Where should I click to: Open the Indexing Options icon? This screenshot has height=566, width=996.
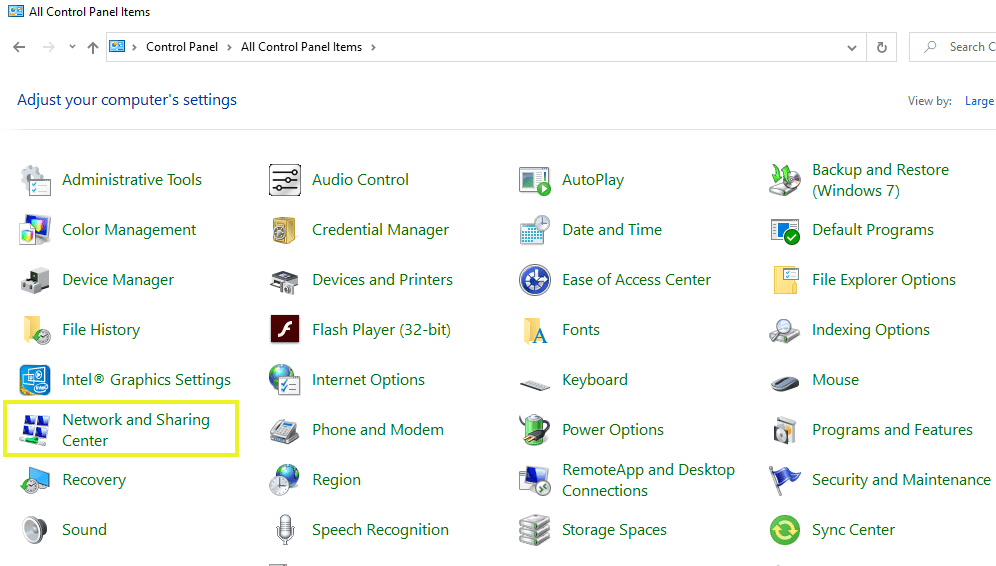click(784, 330)
